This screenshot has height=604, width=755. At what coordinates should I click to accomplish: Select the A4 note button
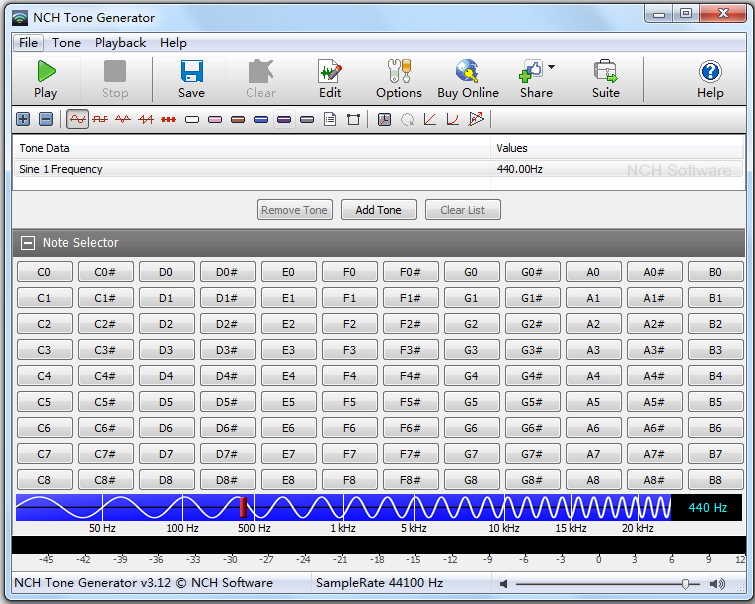(593, 376)
